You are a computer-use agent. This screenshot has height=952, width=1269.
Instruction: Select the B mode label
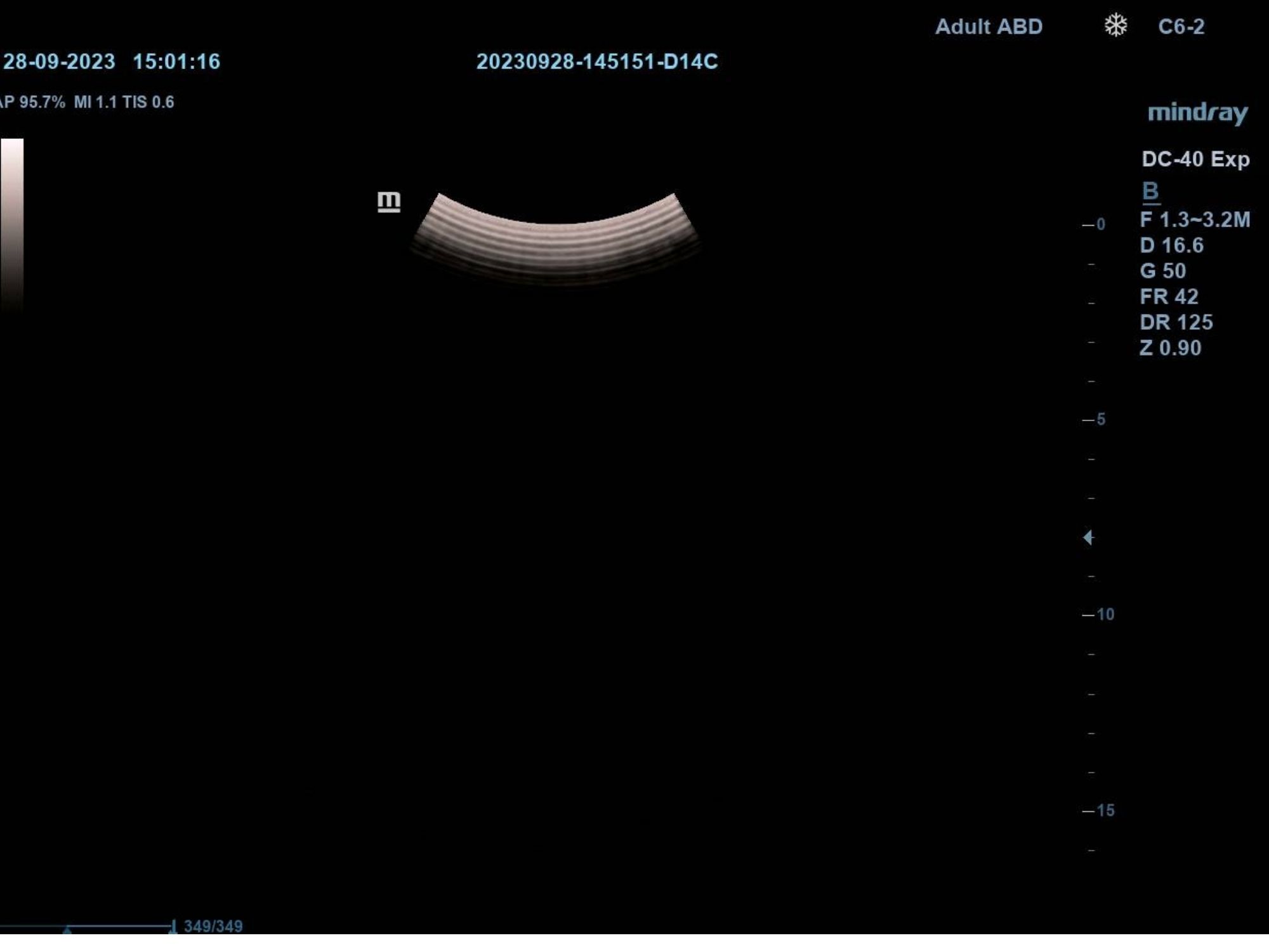click(x=1150, y=190)
